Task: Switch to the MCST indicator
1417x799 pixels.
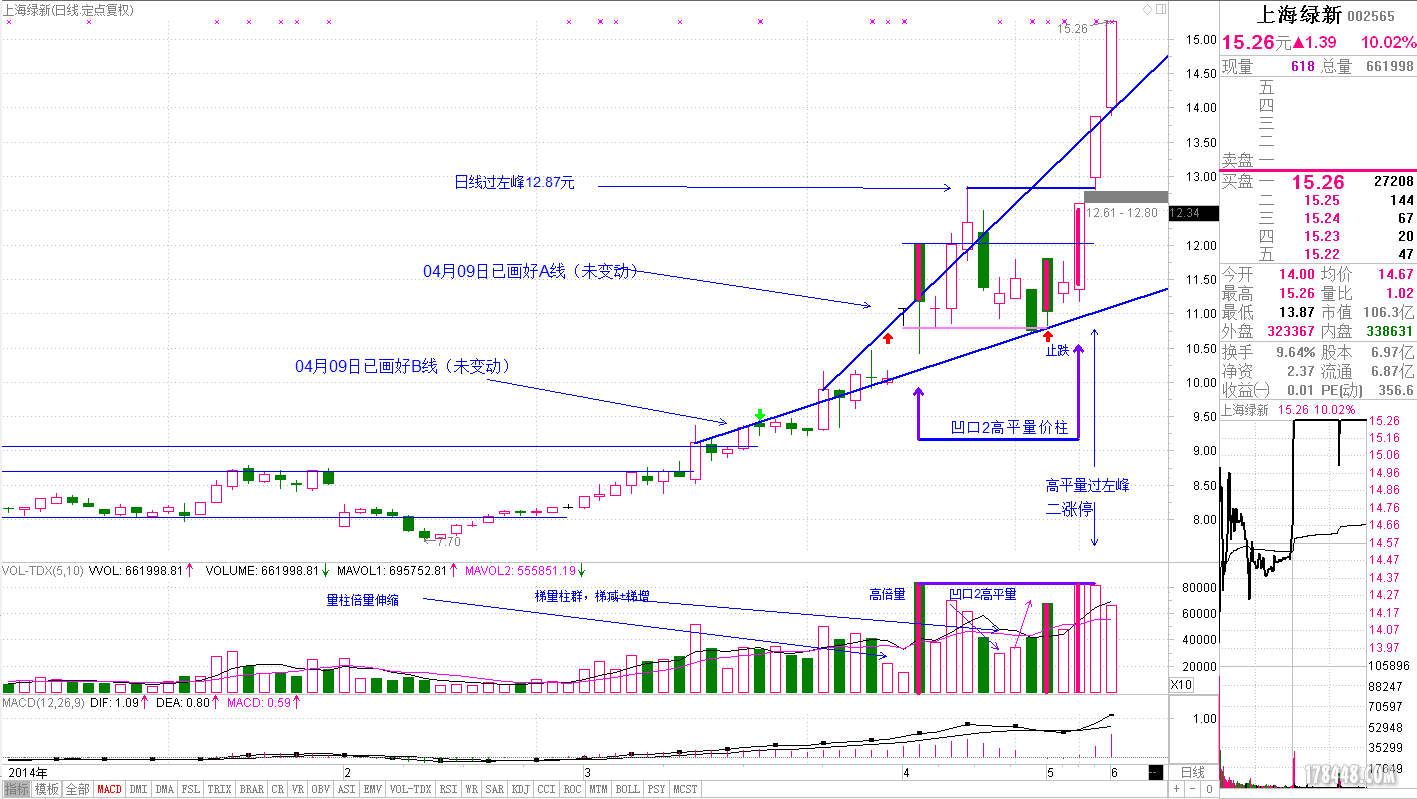Action: pos(684,789)
